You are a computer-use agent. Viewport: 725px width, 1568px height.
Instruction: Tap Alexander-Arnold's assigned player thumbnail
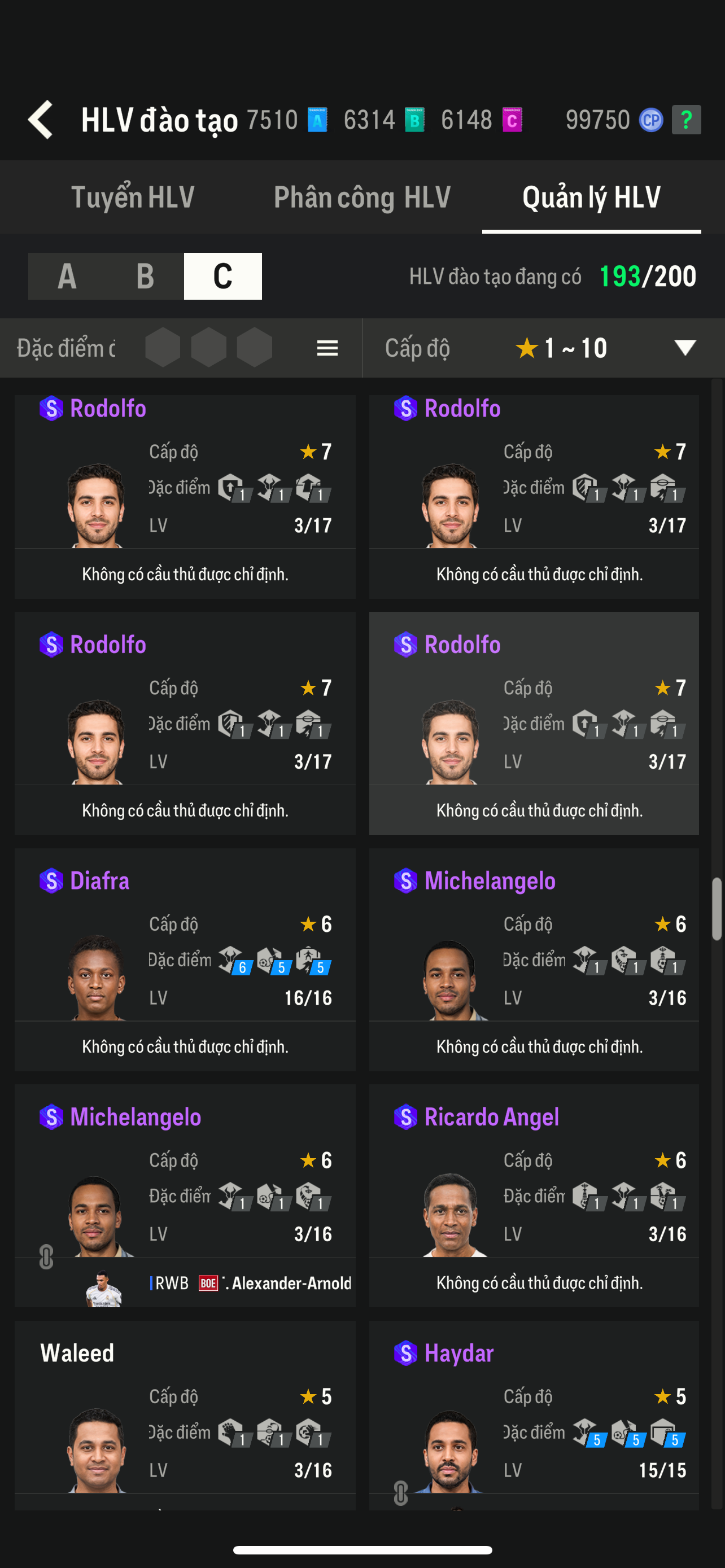(103, 1288)
